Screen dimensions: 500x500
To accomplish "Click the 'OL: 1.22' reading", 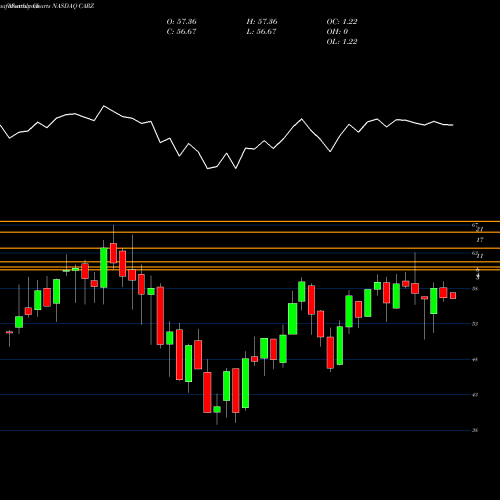I will point(342,42).
